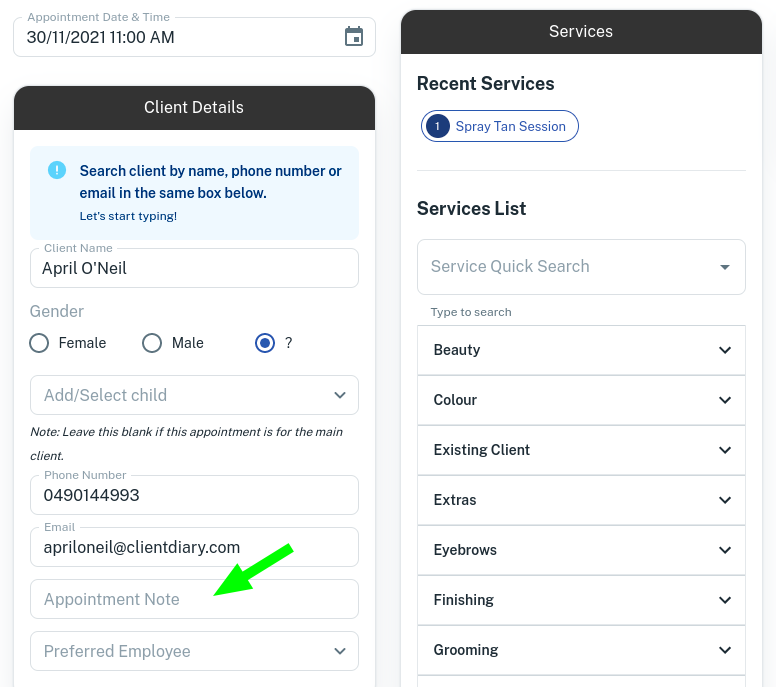Expand the Beauty services category
This screenshot has width=776, height=687.
coord(580,350)
